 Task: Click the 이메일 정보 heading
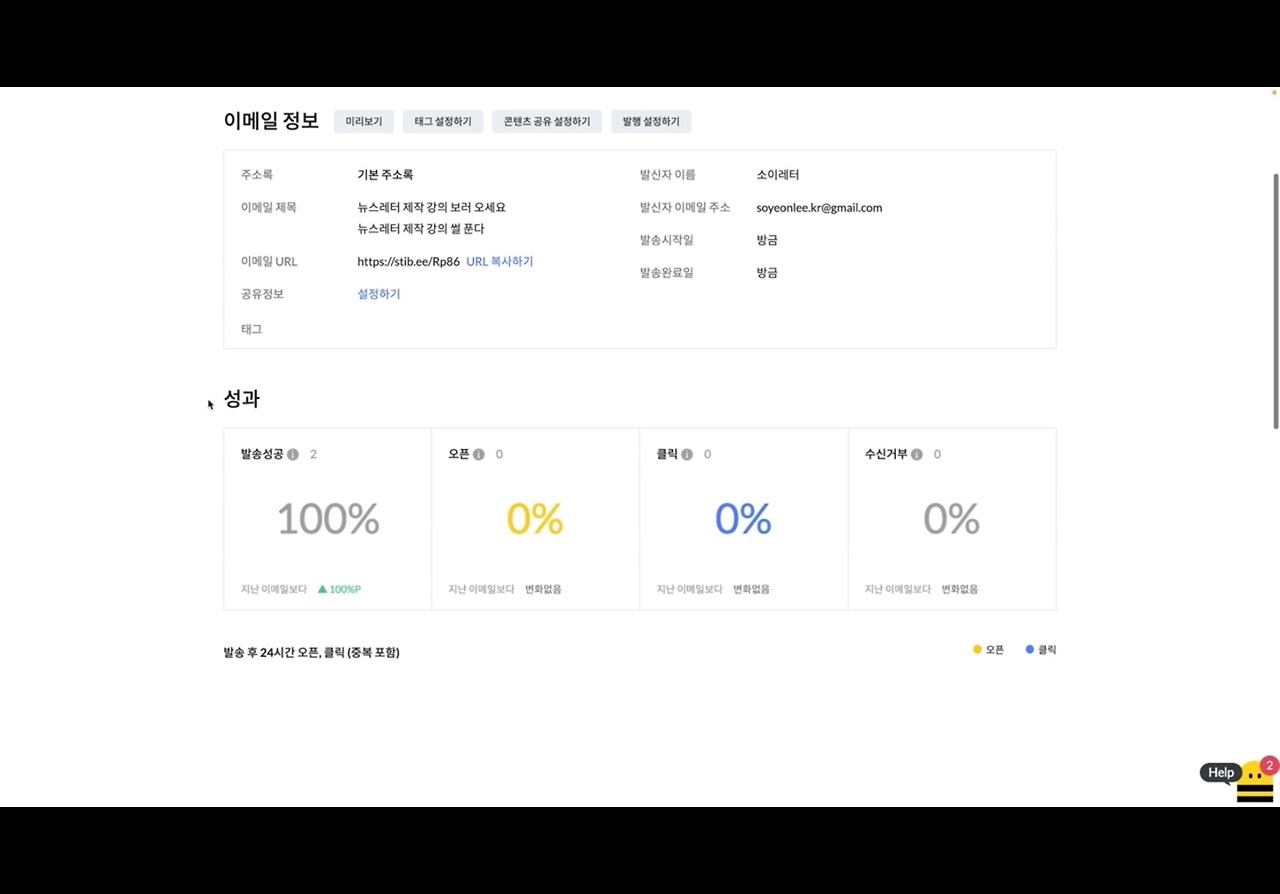[271, 121]
